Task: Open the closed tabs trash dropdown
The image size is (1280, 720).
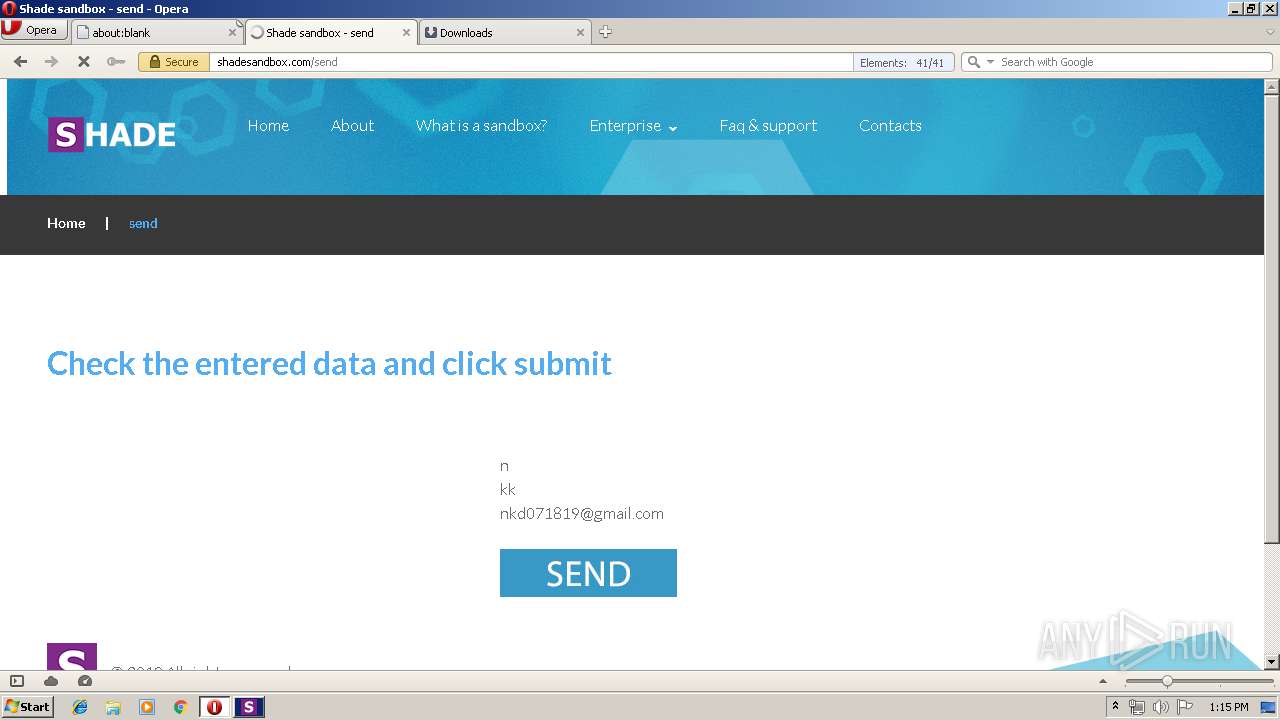Action: pyautogui.click(x=1270, y=32)
